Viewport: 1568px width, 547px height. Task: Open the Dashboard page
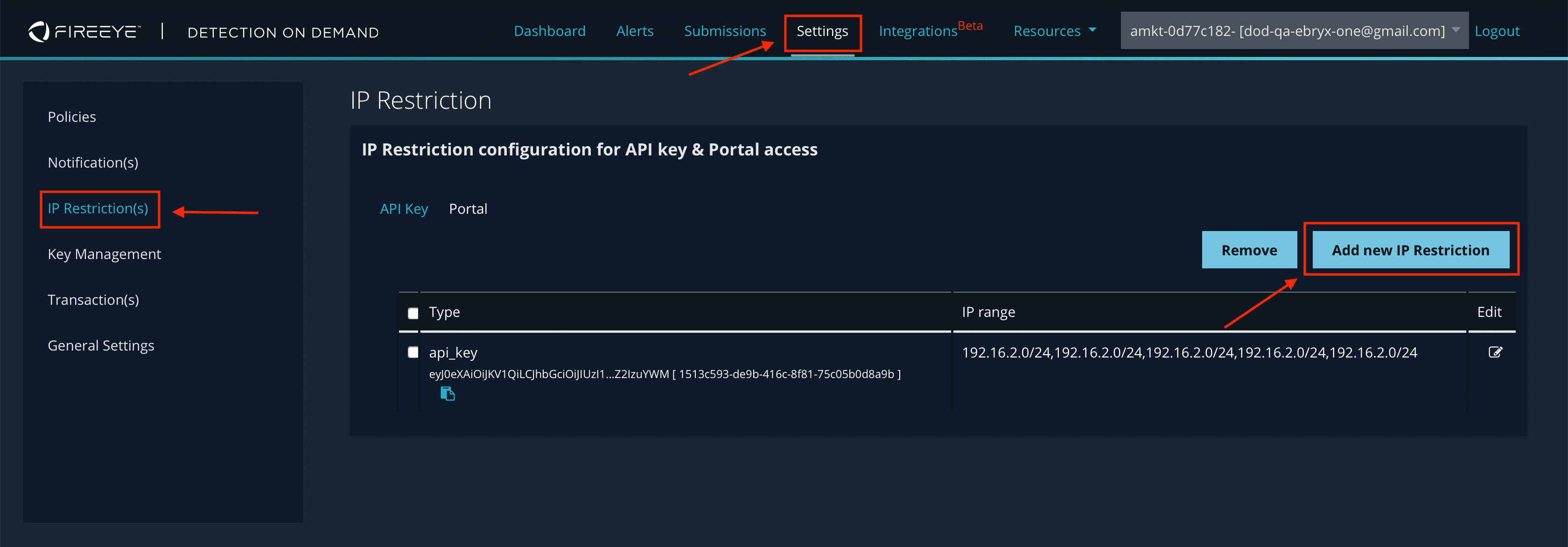point(549,30)
